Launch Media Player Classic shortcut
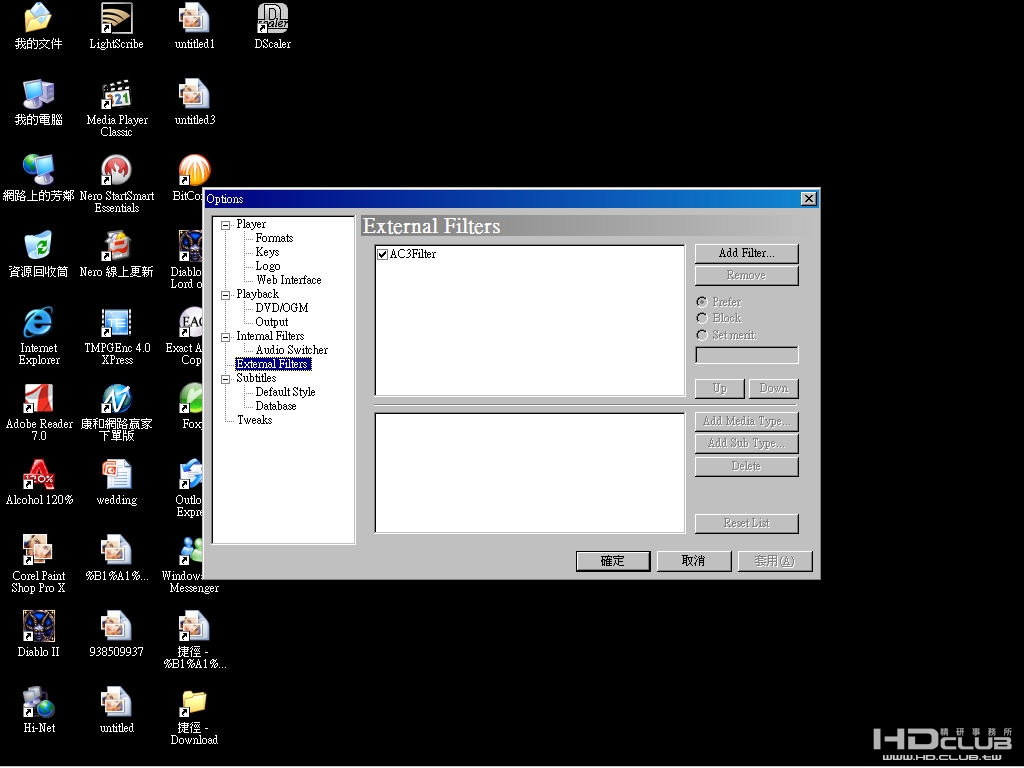This screenshot has height=768, width=1024. pos(116,95)
